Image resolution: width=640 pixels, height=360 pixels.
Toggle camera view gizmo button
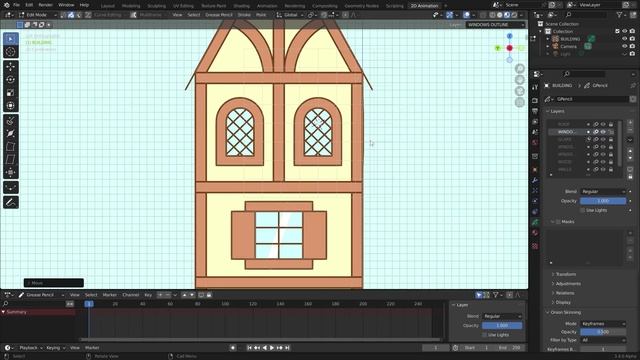[x=520, y=91]
